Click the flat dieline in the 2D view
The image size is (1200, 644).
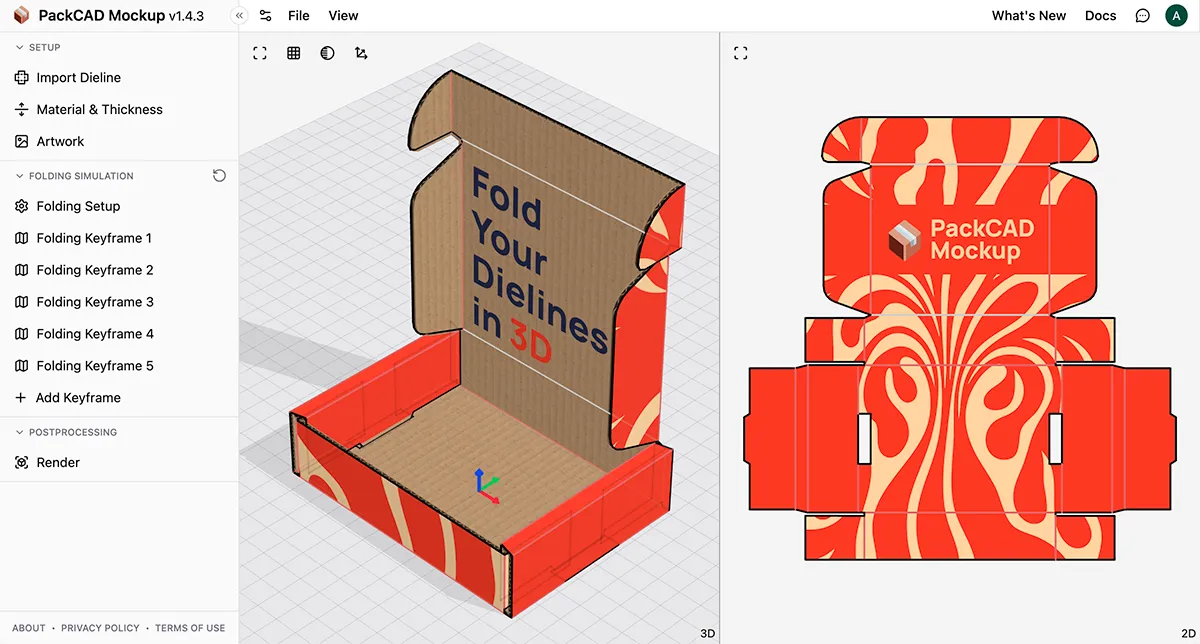pyautogui.click(x=959, y=337)
